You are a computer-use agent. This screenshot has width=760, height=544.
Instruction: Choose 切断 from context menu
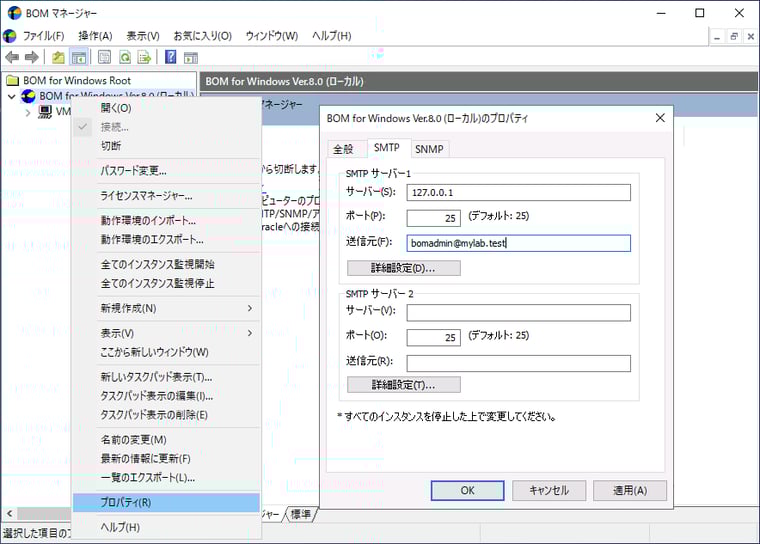(x=167, y=146)
